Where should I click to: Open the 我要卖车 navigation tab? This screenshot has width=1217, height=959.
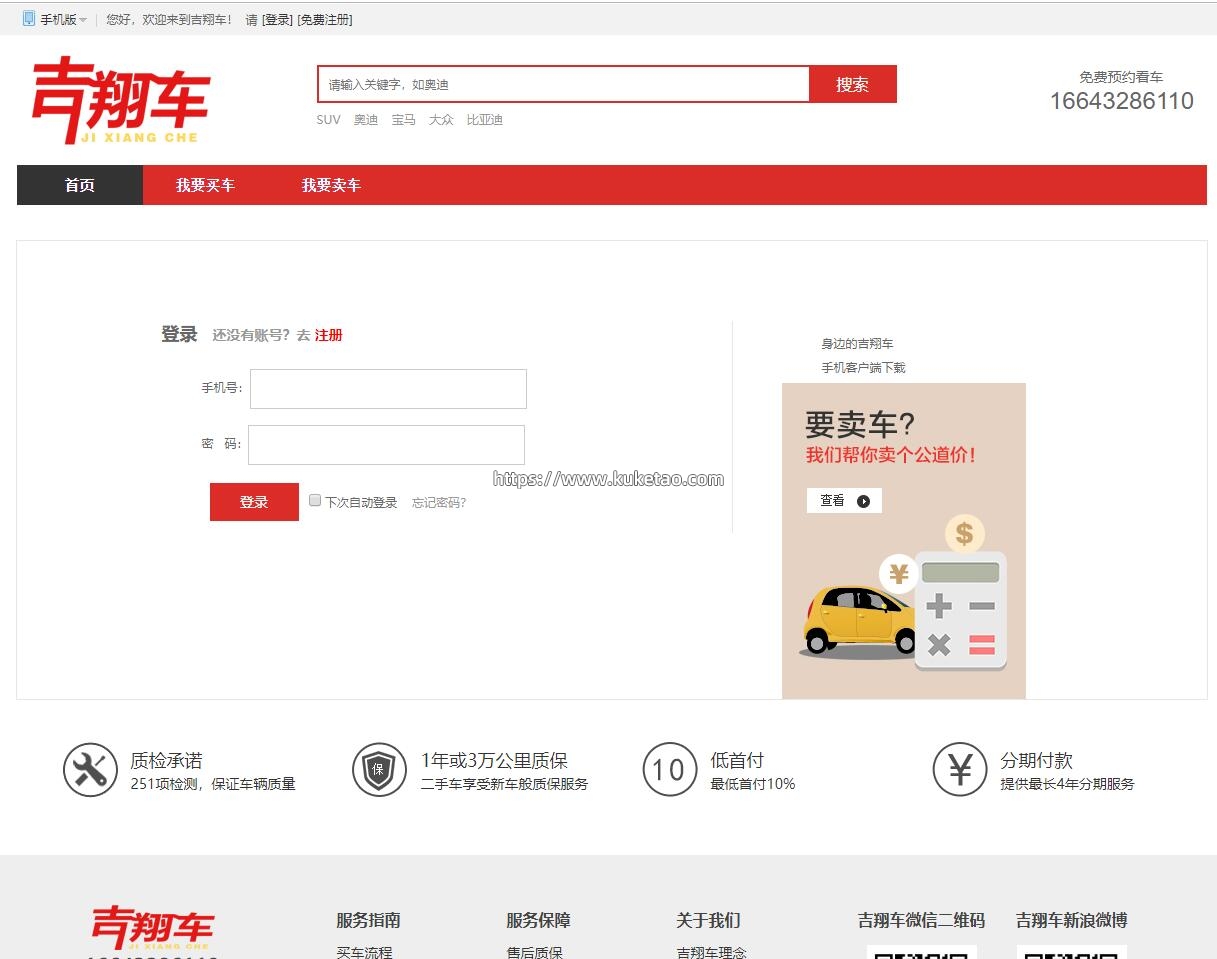[331, 185]
